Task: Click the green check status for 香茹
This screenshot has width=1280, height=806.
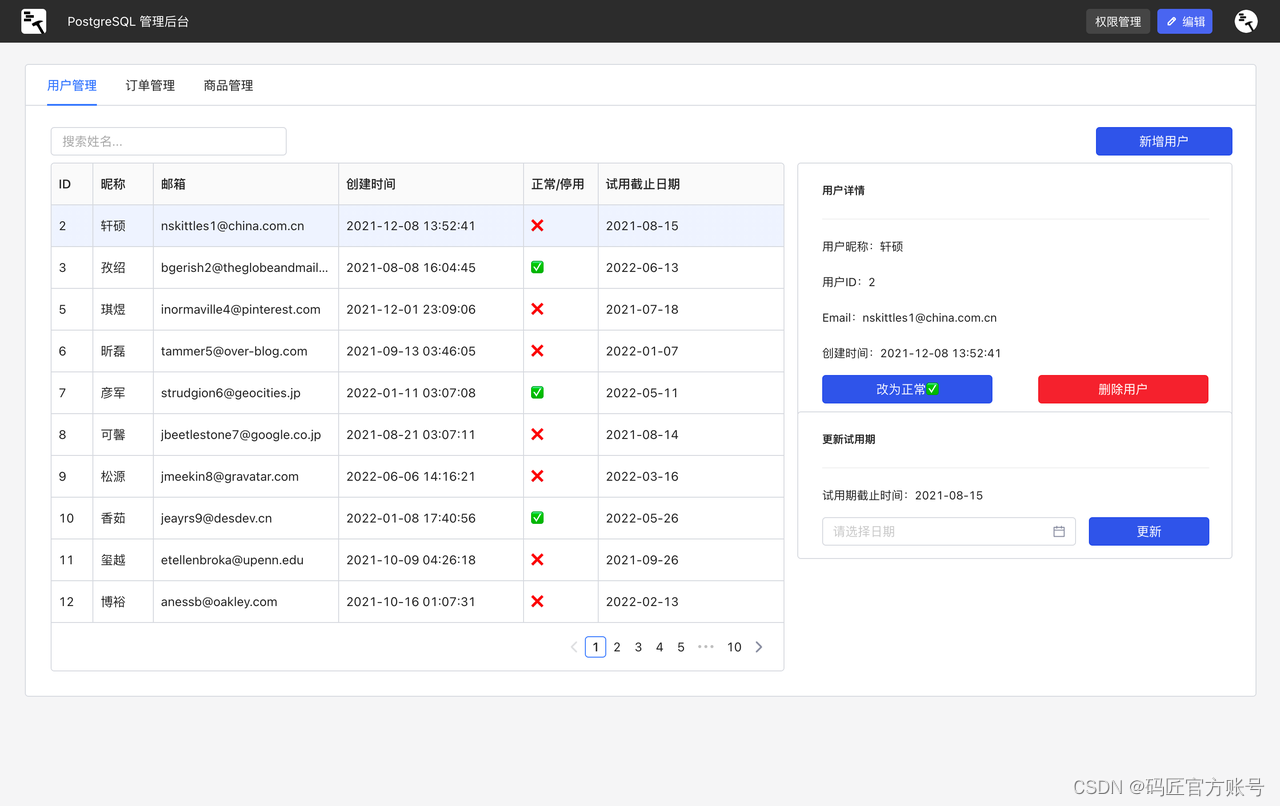Action: 537,518
